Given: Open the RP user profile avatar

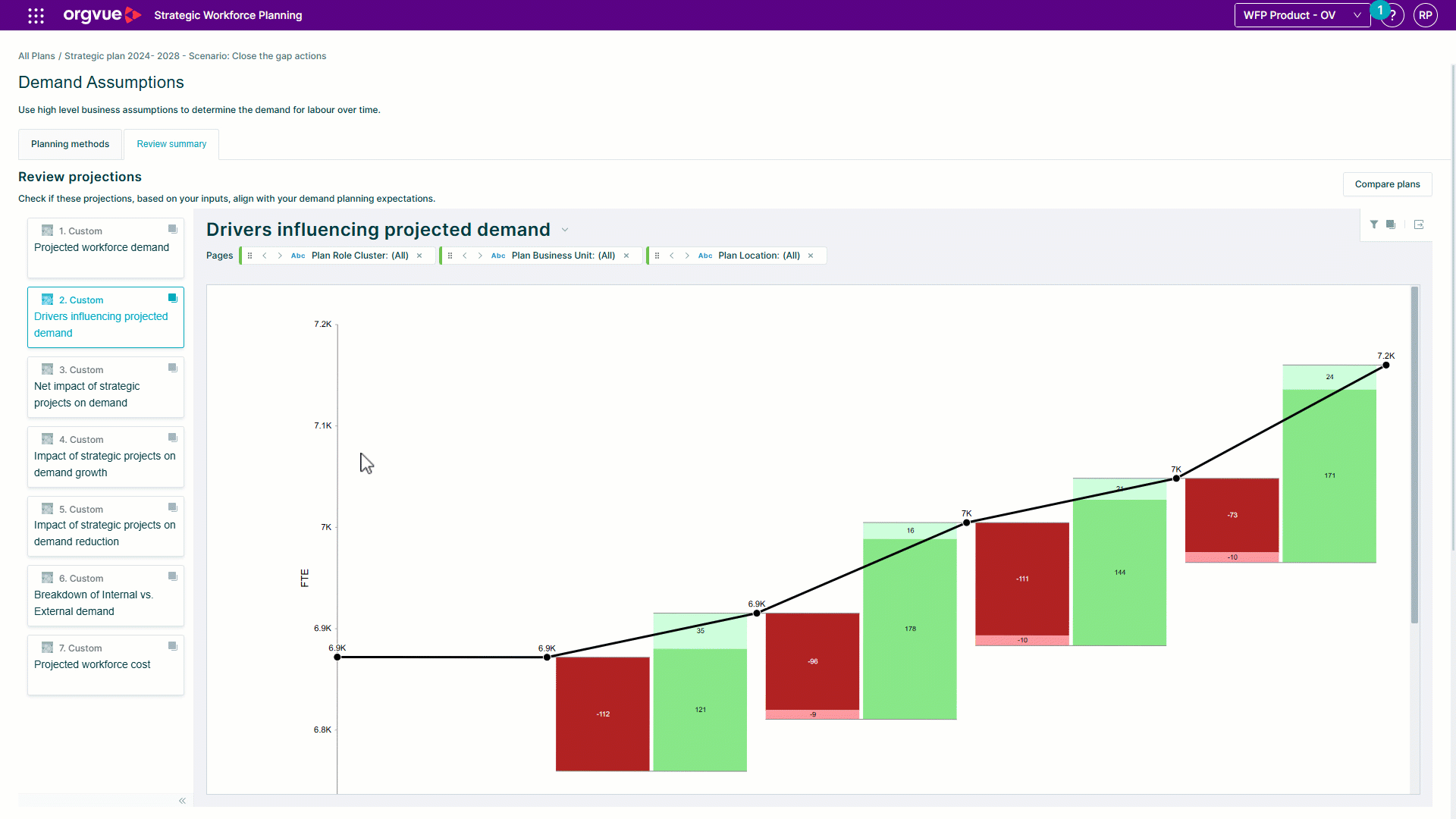Looking at the screenshot, I should (x=1426, y=15).
